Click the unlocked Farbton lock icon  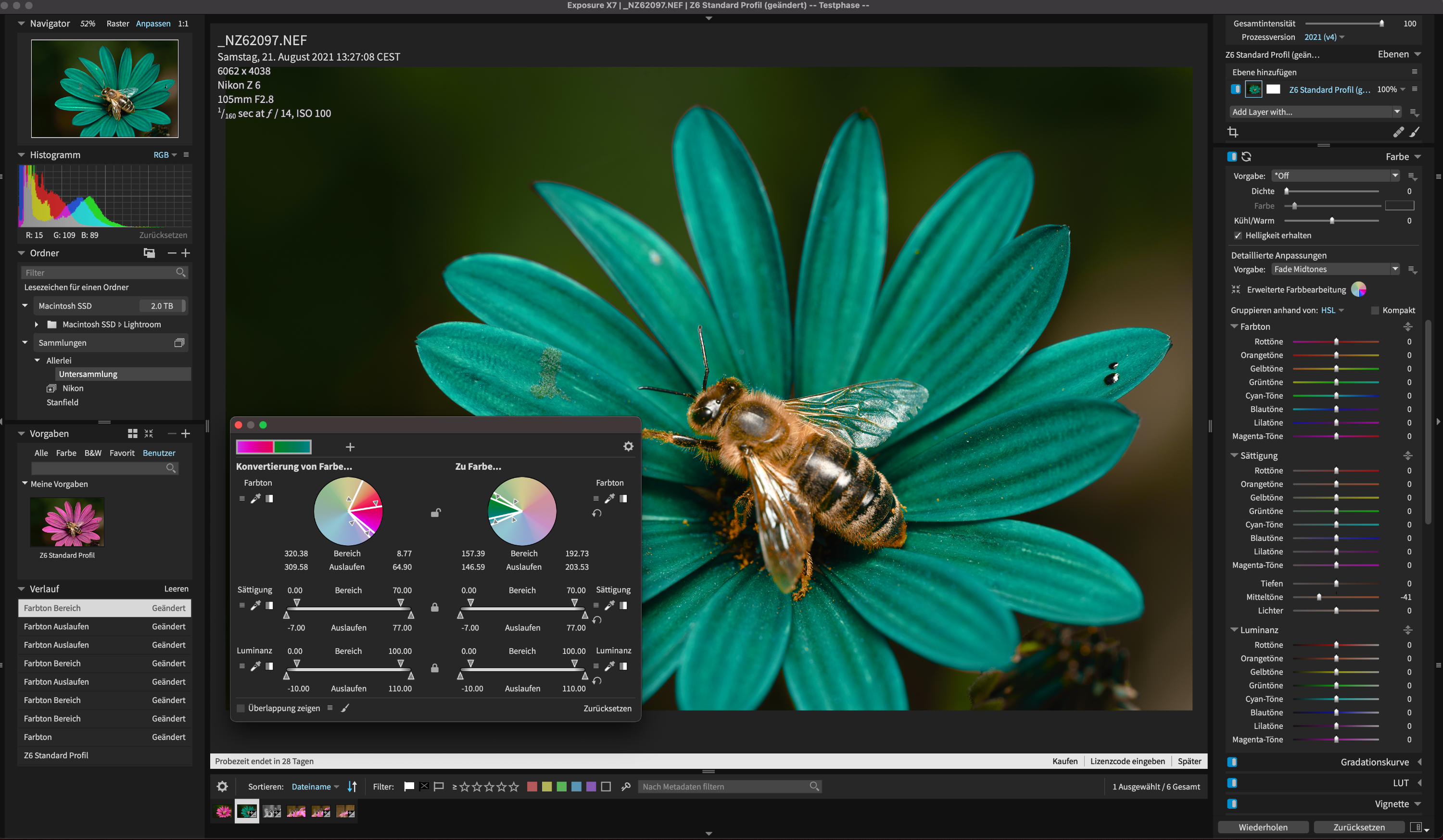click(x=436, y=513)
